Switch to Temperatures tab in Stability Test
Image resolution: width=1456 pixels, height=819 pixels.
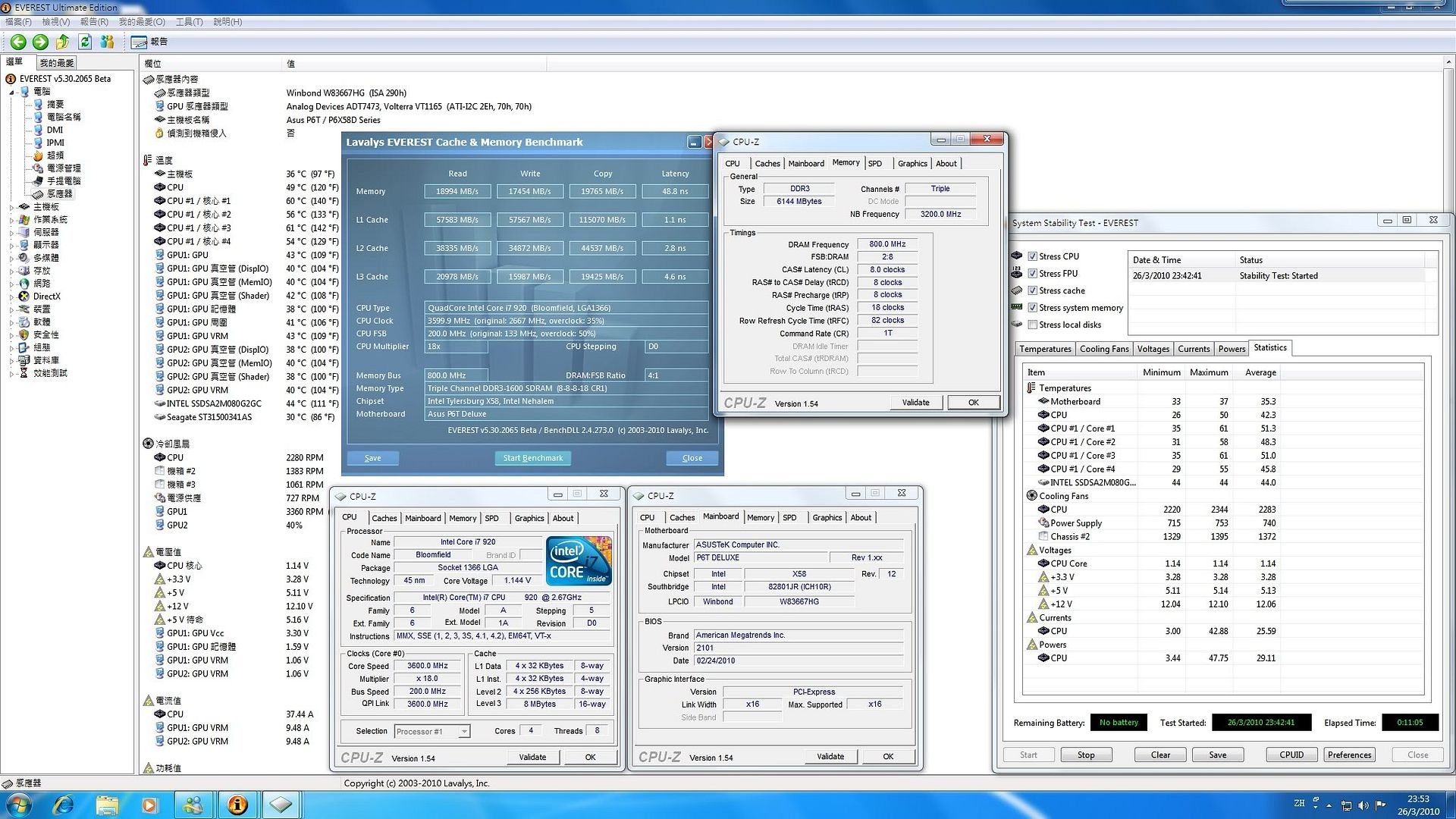(x=1045, y=349)
